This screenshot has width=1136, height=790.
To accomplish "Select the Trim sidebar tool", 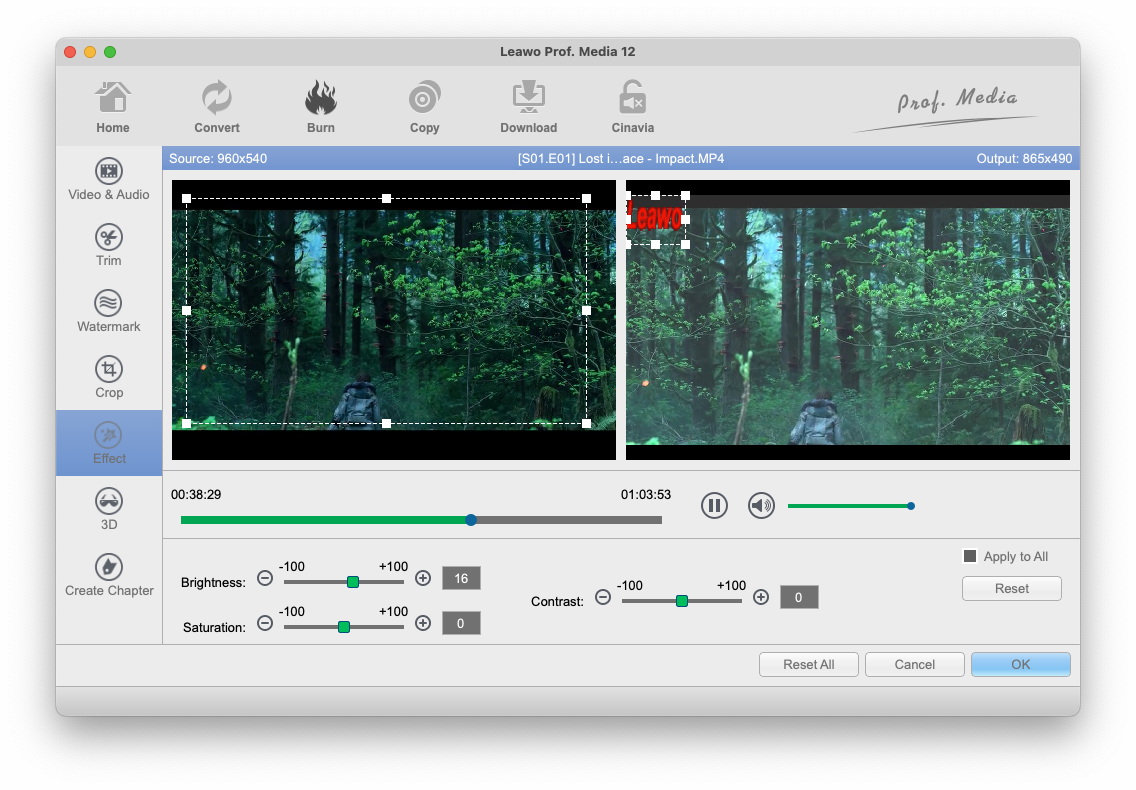I will 109,245.
